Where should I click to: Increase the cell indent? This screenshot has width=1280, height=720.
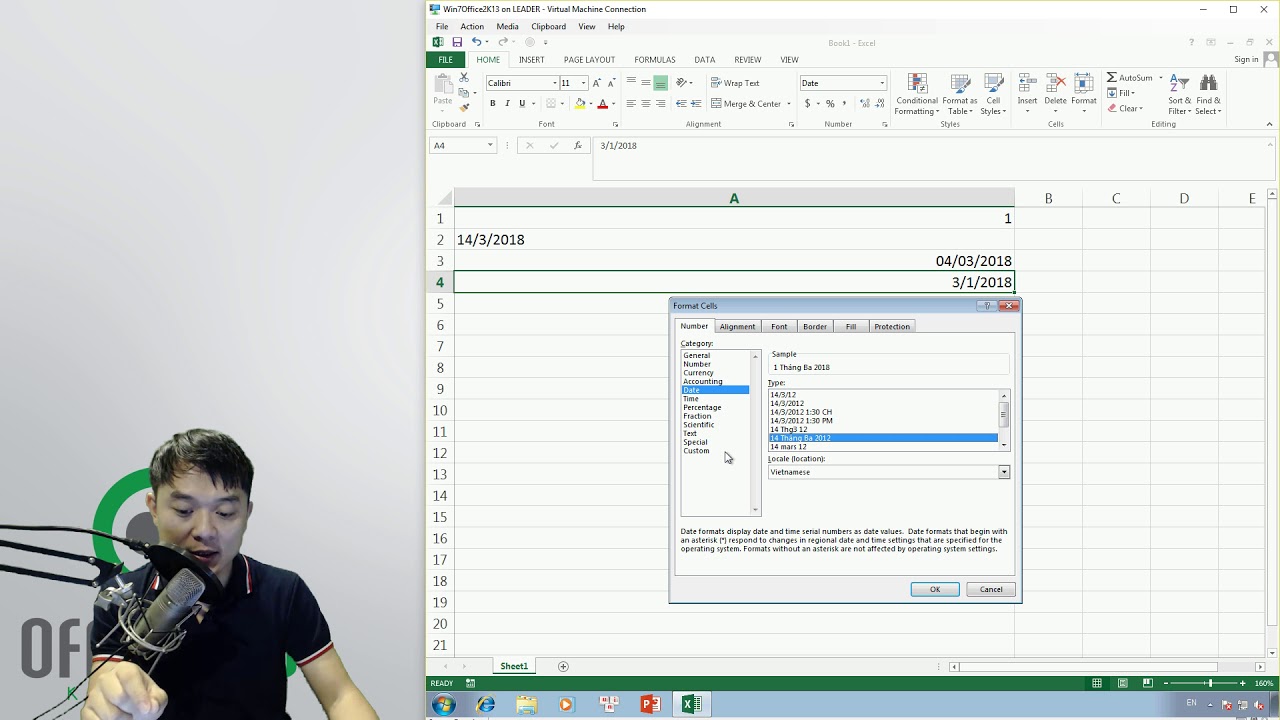(x=695, y=103)
